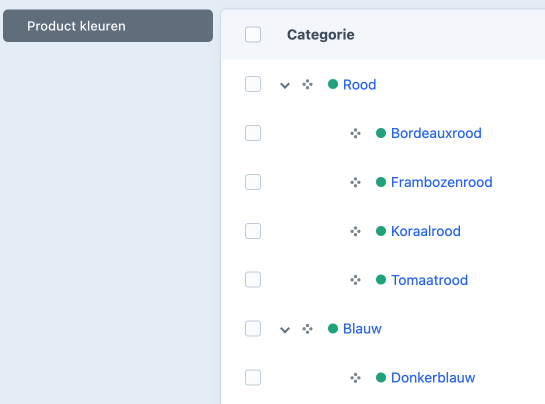Select the checkbox for the Blauw row
The height and width of the screenshot is (404, 545).
pos(253,329)
